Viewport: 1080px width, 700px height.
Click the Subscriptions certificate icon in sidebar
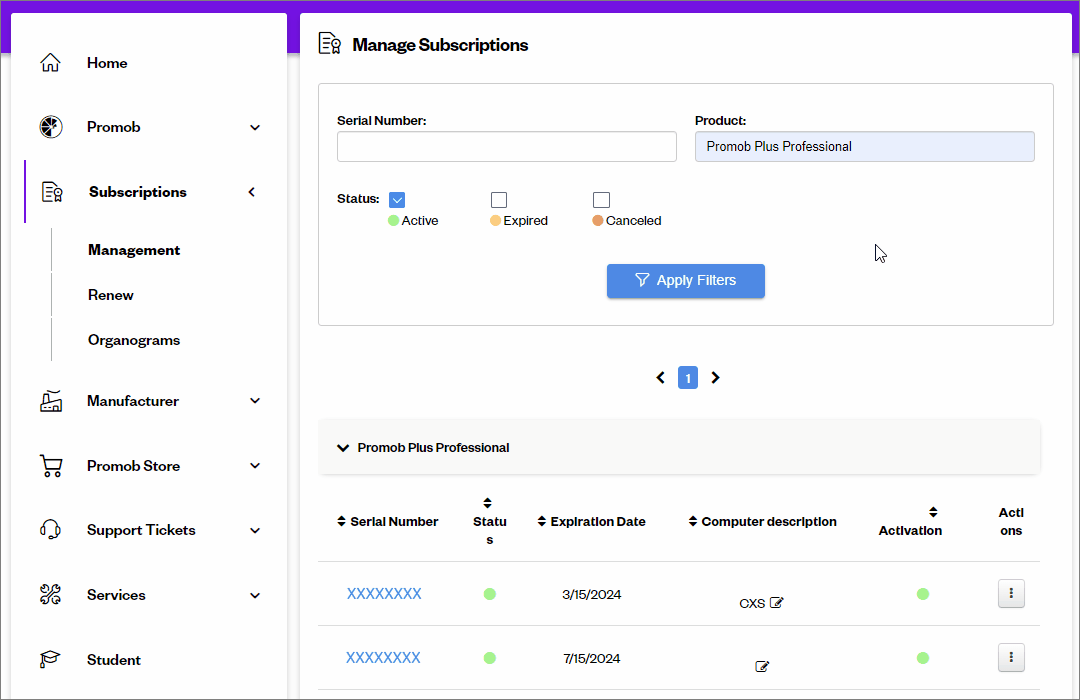pos(52,192)
